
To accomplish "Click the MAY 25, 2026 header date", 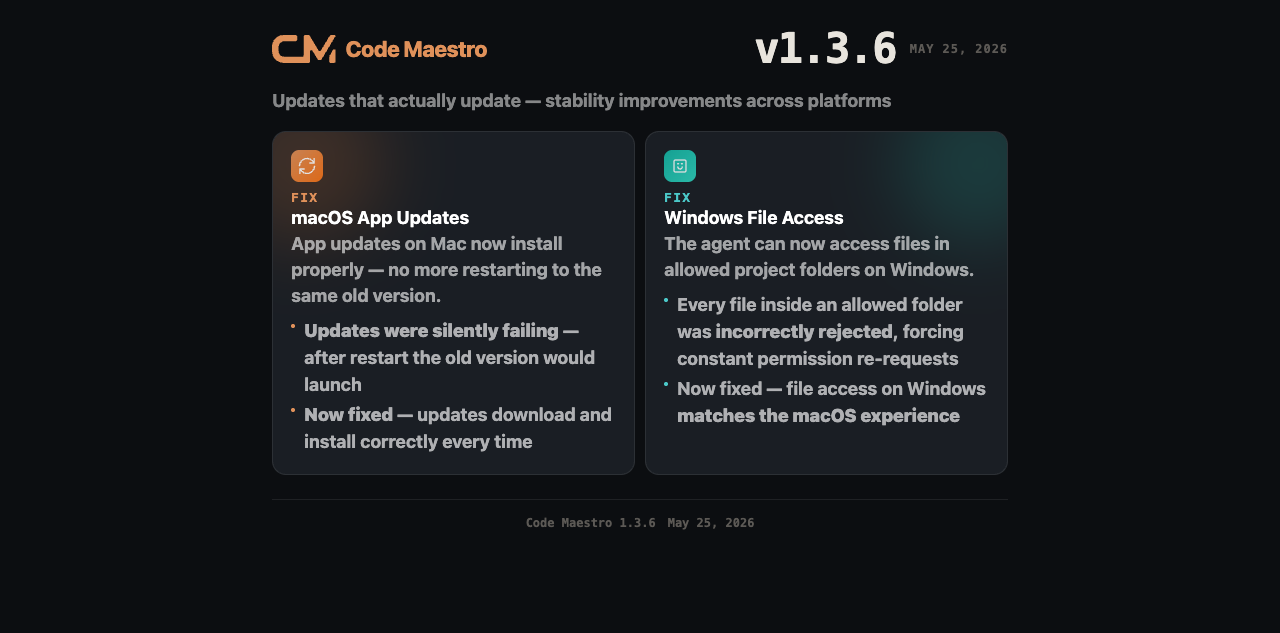I will click(x=958, y=49).
